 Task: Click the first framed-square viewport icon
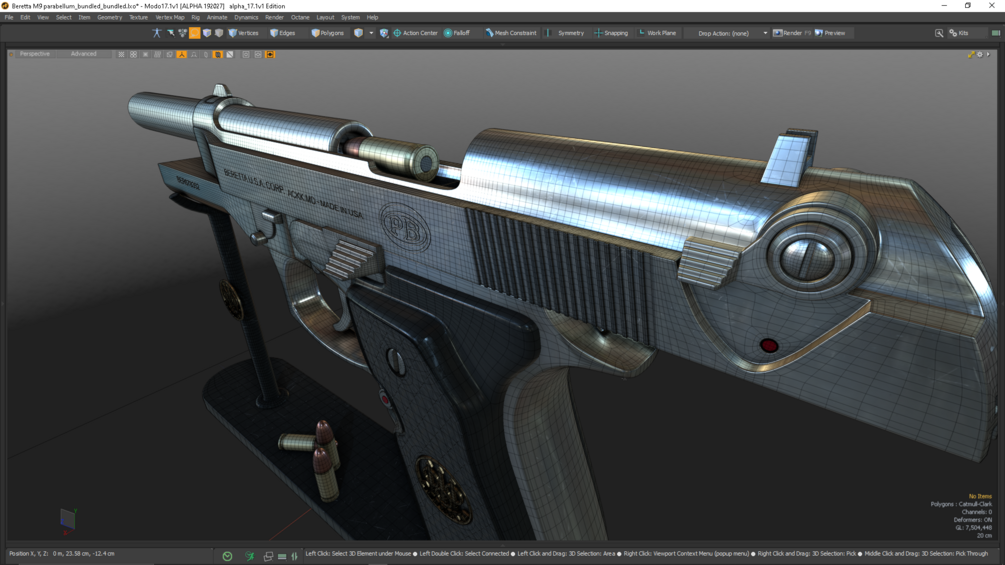coord(246,54)
